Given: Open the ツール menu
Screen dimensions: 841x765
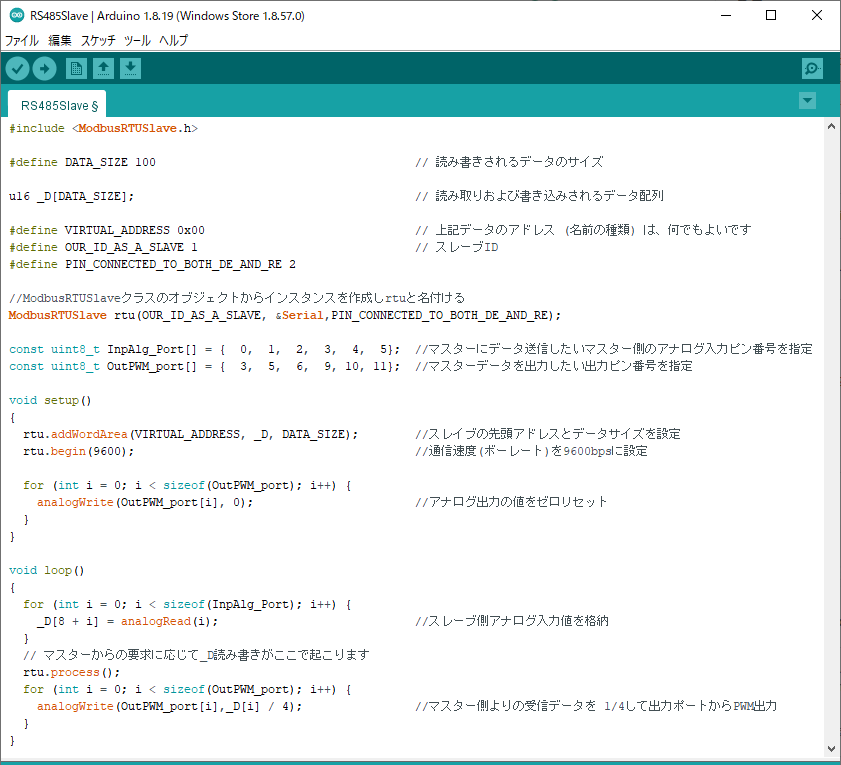Looking at the screenshot, I should [x=137, y=41].
